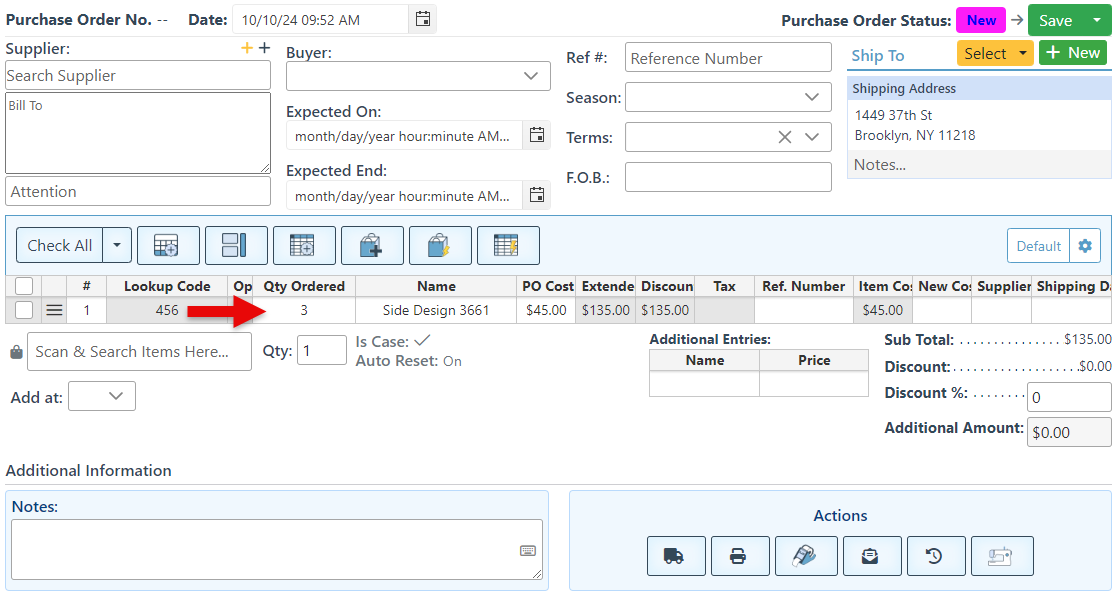Sort by the Qty Ordered column header
1113x593 pixels.
pyautogui.click(x=304, y=286)
